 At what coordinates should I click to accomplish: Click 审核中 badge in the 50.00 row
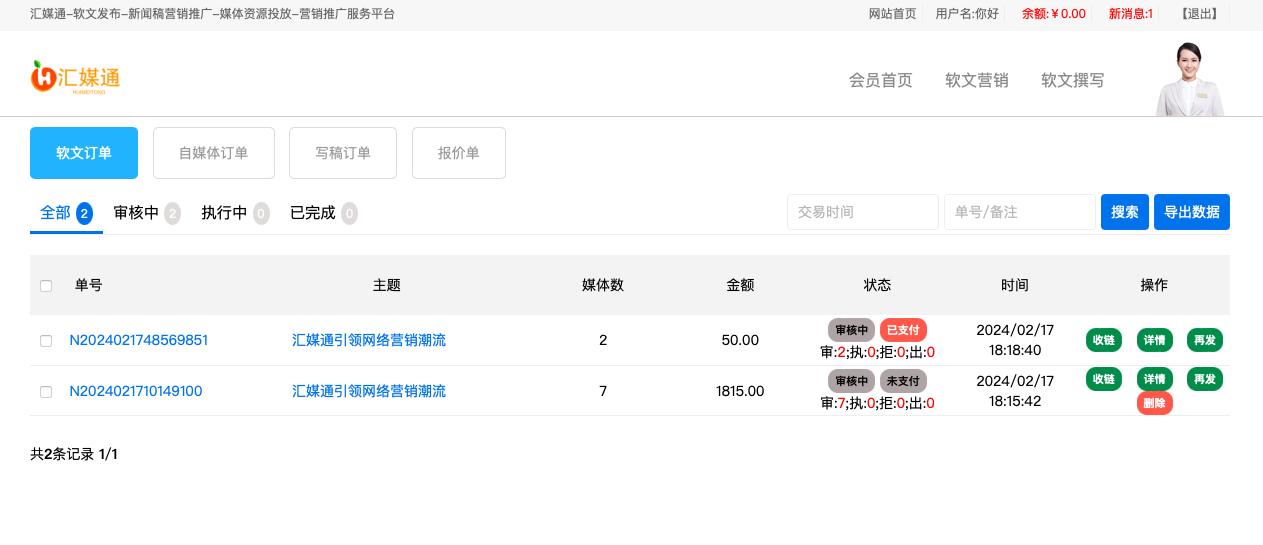coord(851,330)
